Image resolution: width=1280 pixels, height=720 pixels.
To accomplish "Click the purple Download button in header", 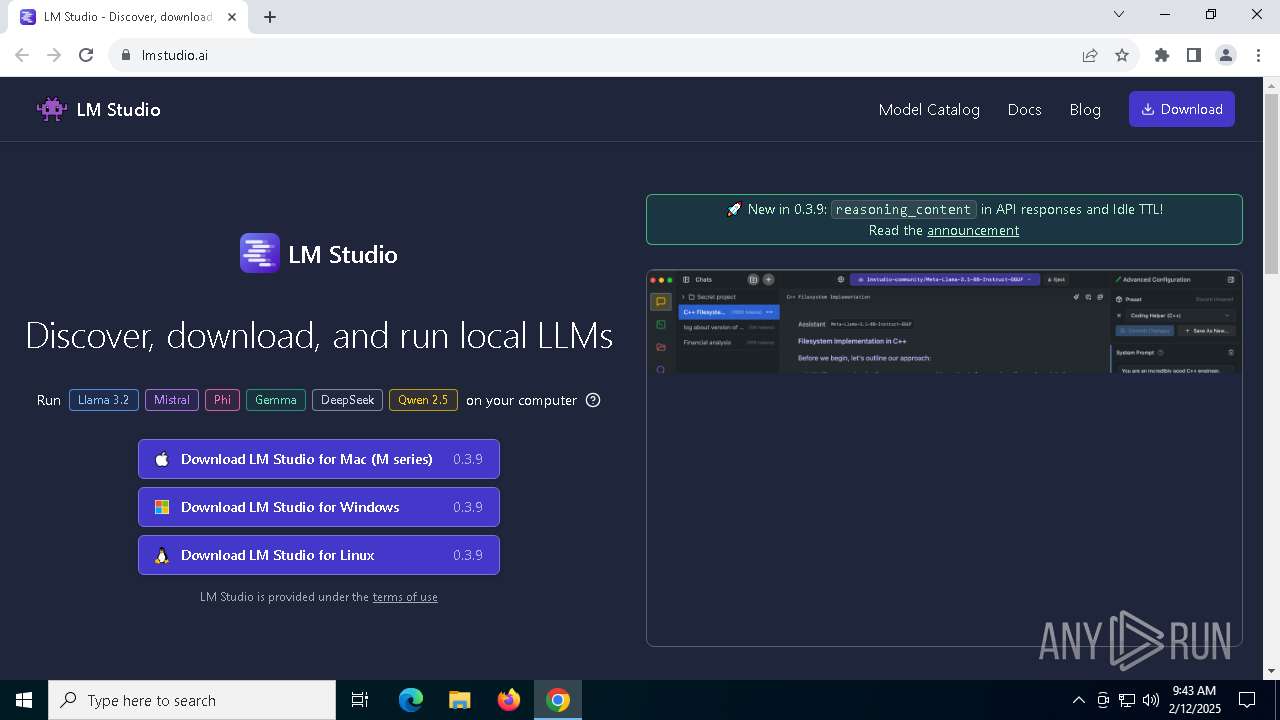I will click(1181, 109).
